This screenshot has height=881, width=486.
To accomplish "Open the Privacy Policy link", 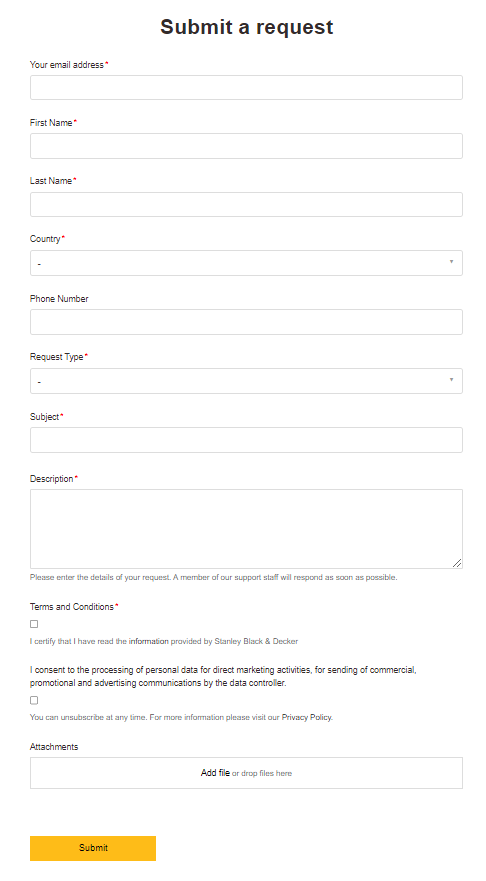I will (x=306, y=717).
